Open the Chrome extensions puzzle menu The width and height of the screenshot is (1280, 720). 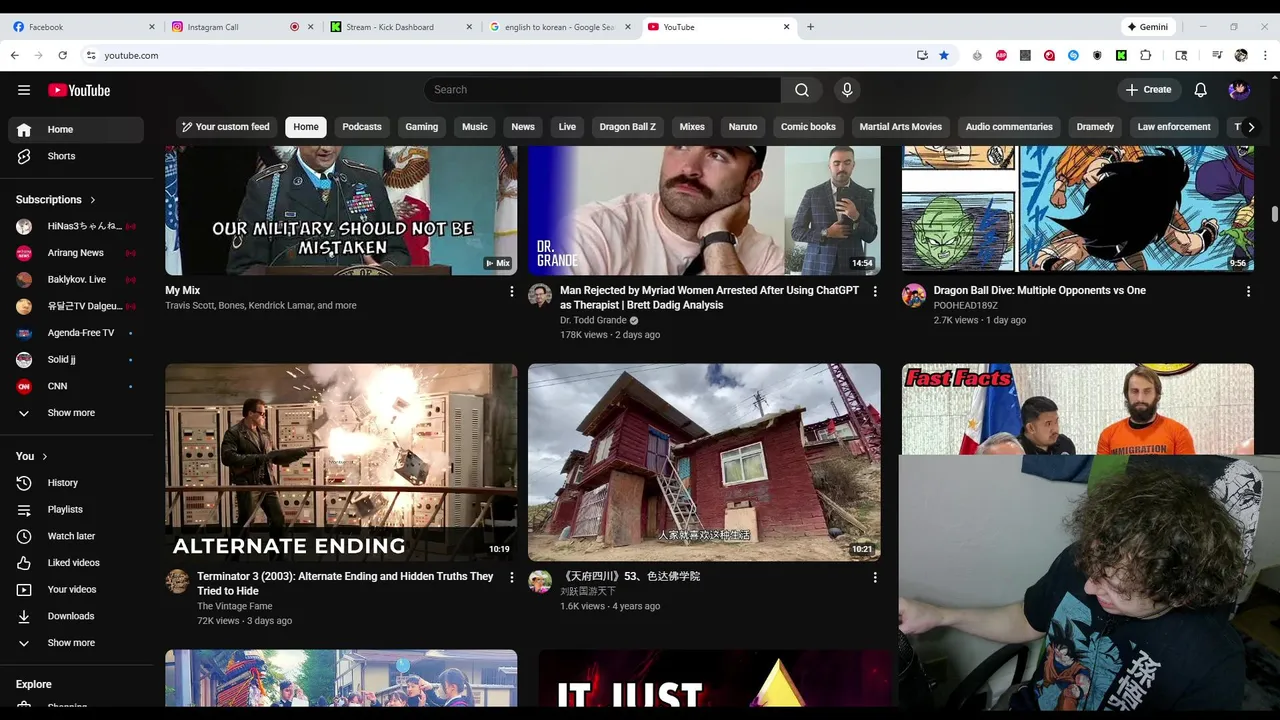pyautogui.click(x=1145, y=55)
